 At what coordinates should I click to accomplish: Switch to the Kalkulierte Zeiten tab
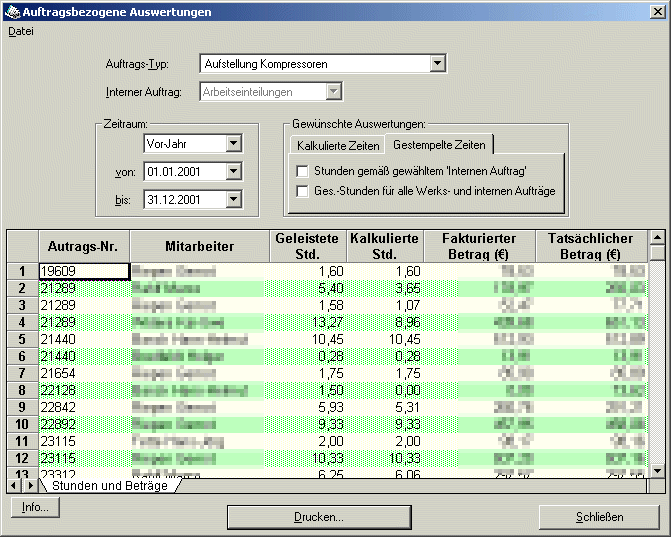(x=338, y=146)
